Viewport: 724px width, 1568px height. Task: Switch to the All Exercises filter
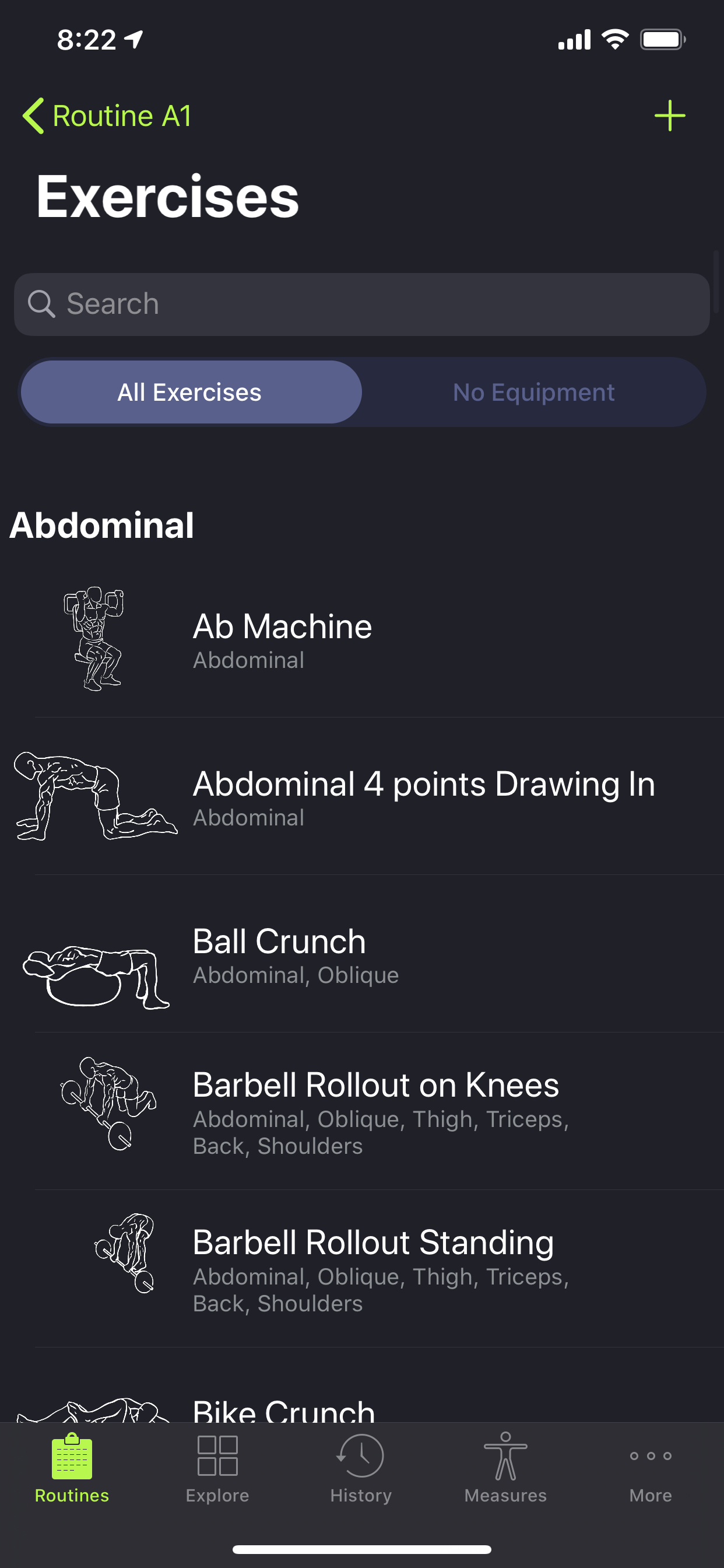190,393
